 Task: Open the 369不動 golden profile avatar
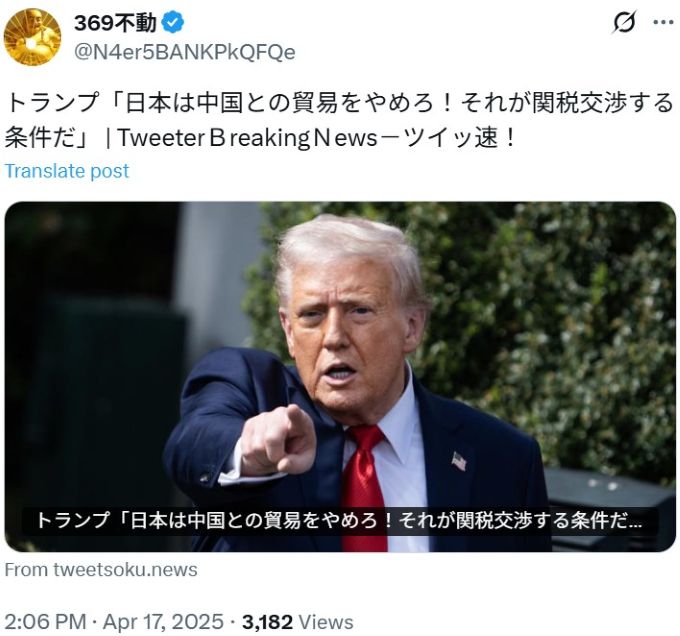[33, 37]
